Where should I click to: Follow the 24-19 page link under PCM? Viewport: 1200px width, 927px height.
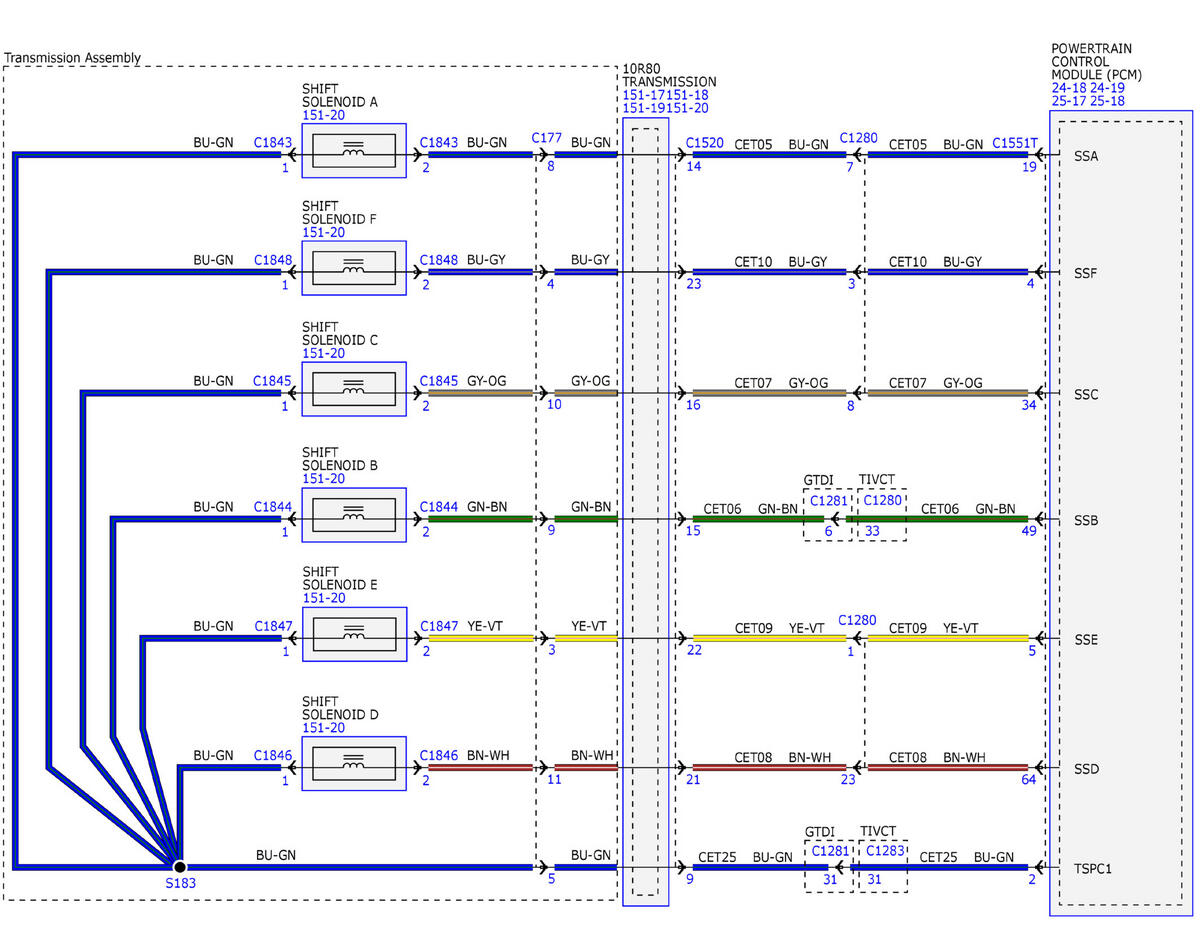pyautogui.click(x=1106, y=88)
